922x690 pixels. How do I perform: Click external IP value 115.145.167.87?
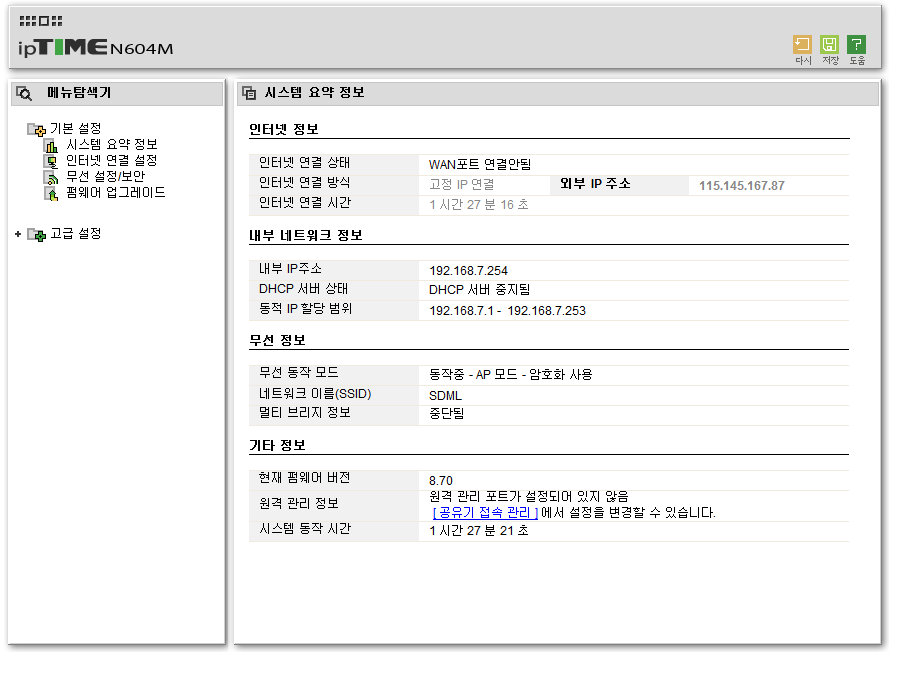741,186
